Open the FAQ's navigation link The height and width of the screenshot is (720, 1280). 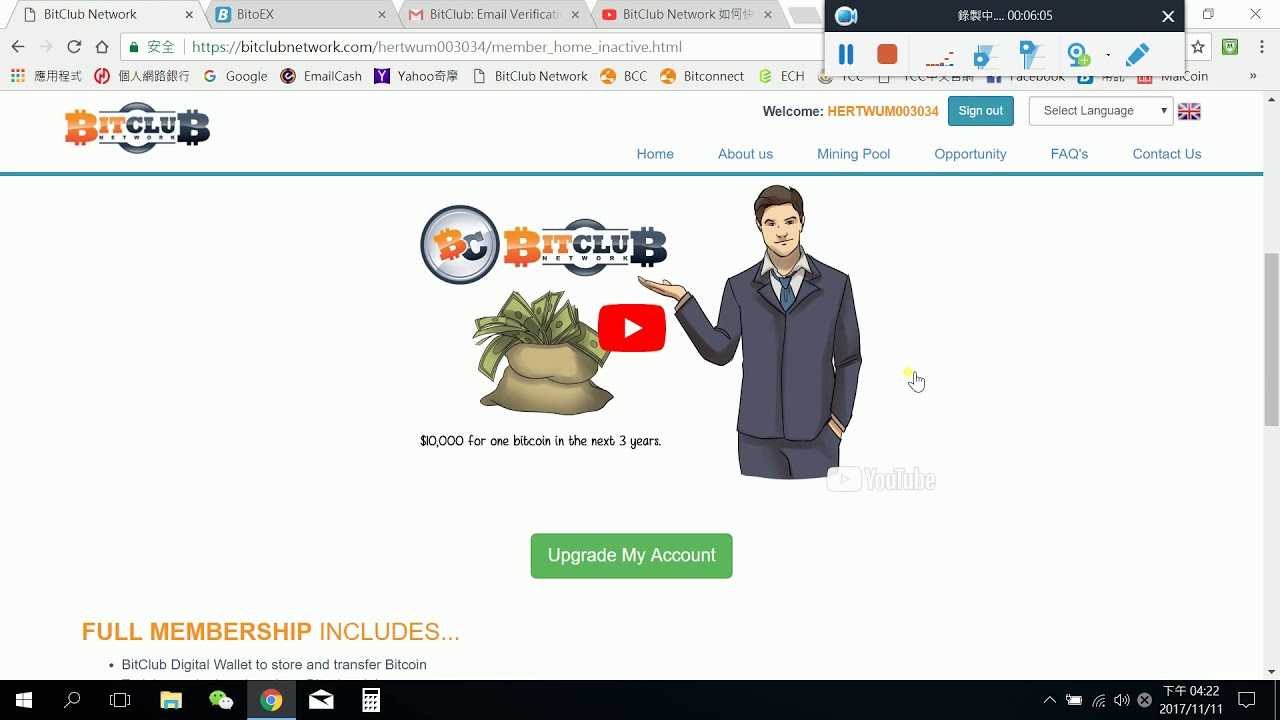point(1069,154)
